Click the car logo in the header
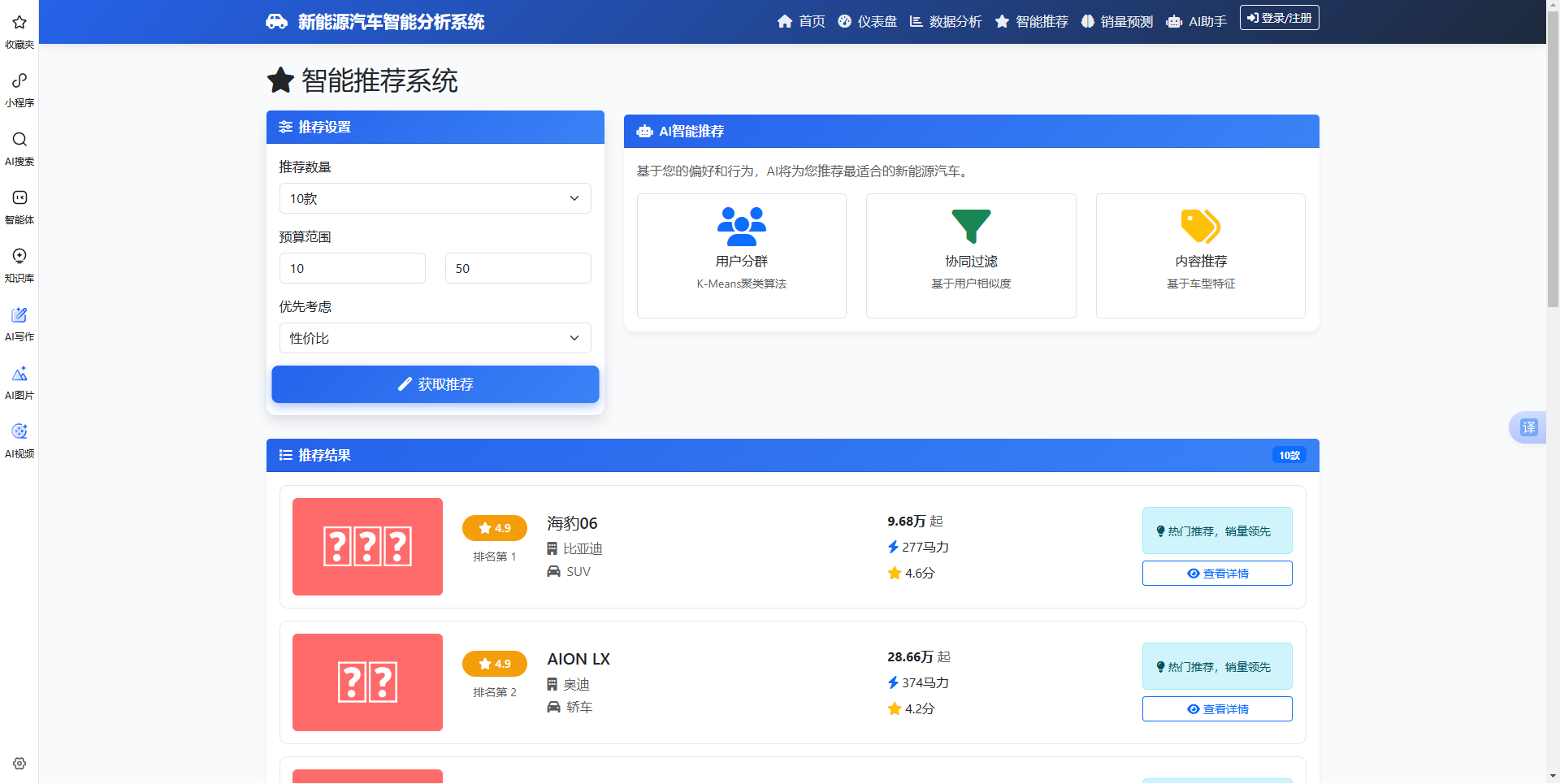Image resolution: width=1560 pixels, height=784 pixels. [277, 22]
